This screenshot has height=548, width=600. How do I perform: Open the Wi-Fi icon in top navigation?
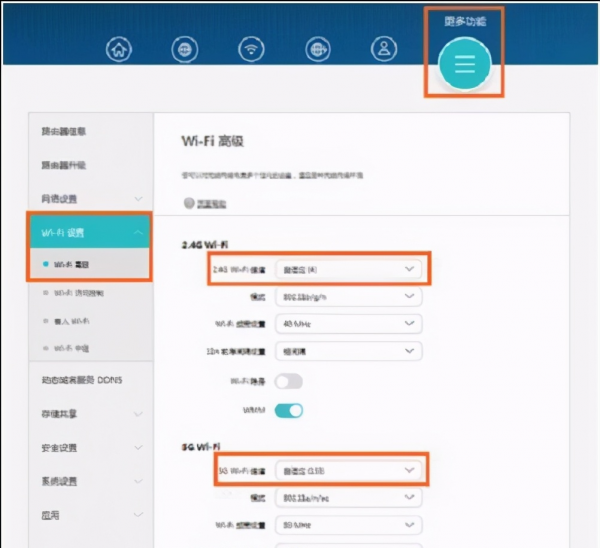tap(251, 49)
